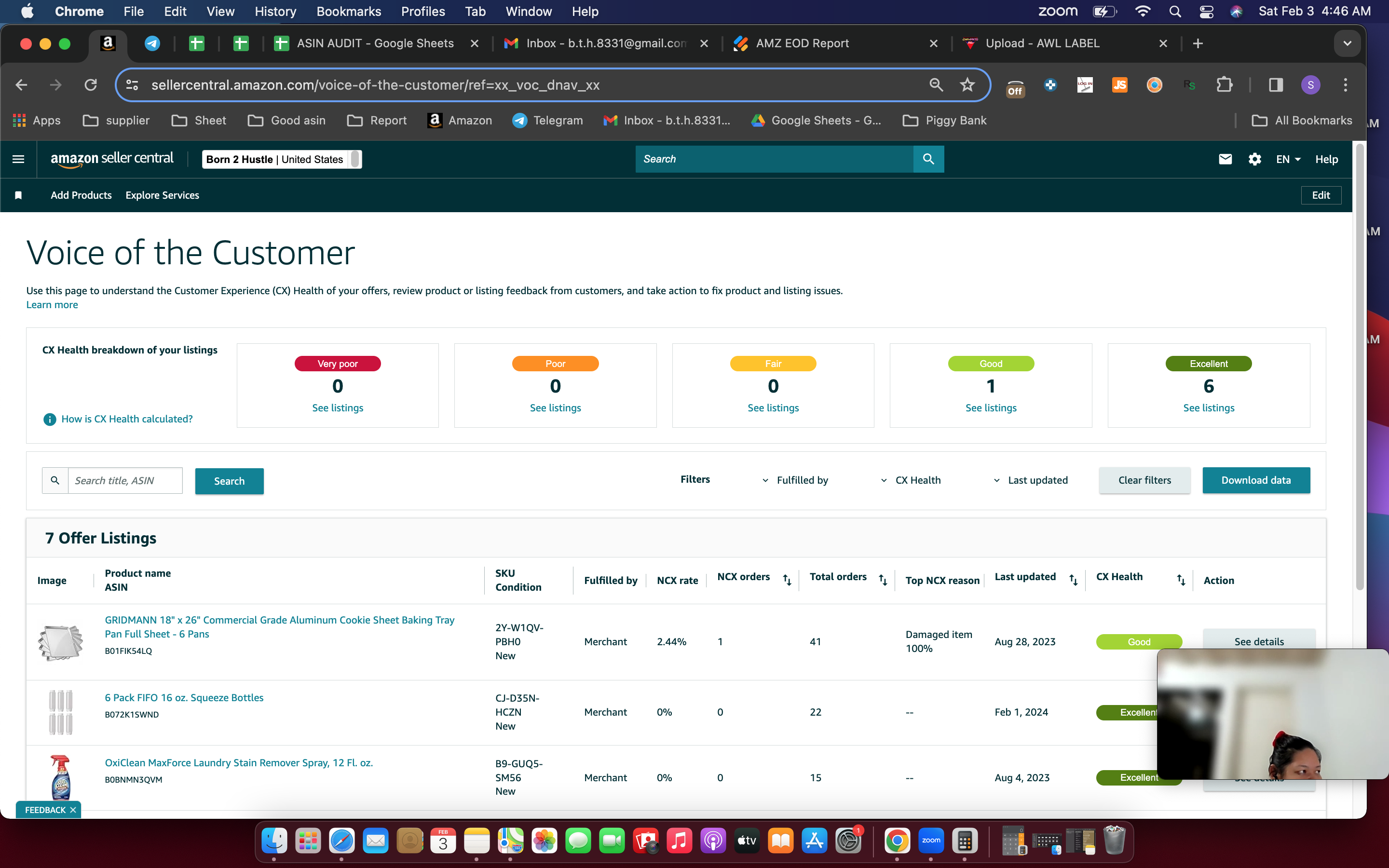This screenshot has width=1389, height=868.
Task: Open a new Chrome tab
Action: click(1198, 43)
